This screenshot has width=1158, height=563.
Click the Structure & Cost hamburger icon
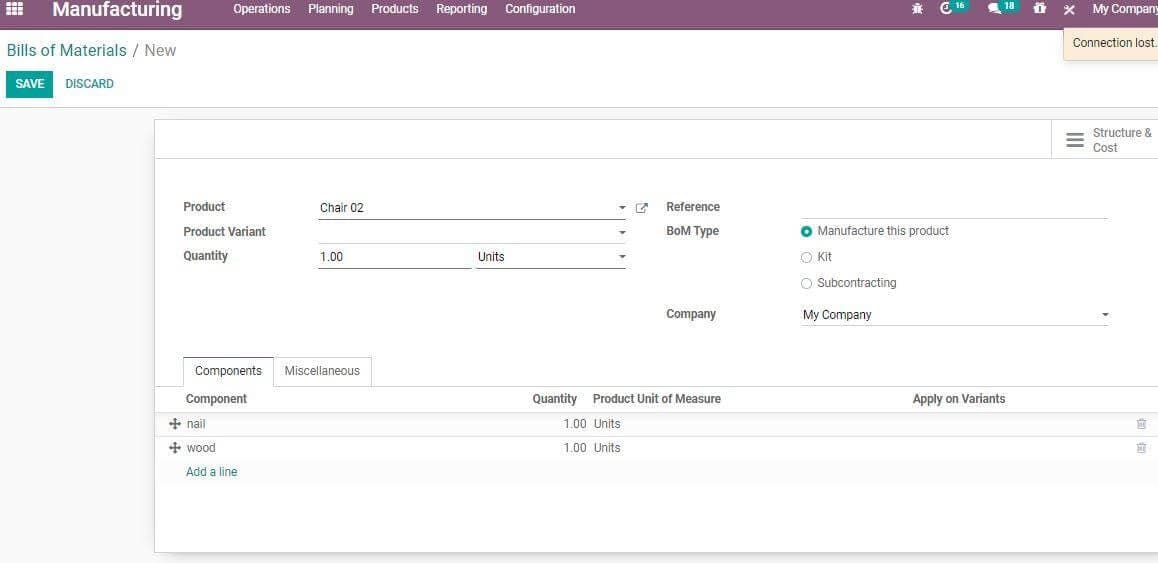[1075, 140]
